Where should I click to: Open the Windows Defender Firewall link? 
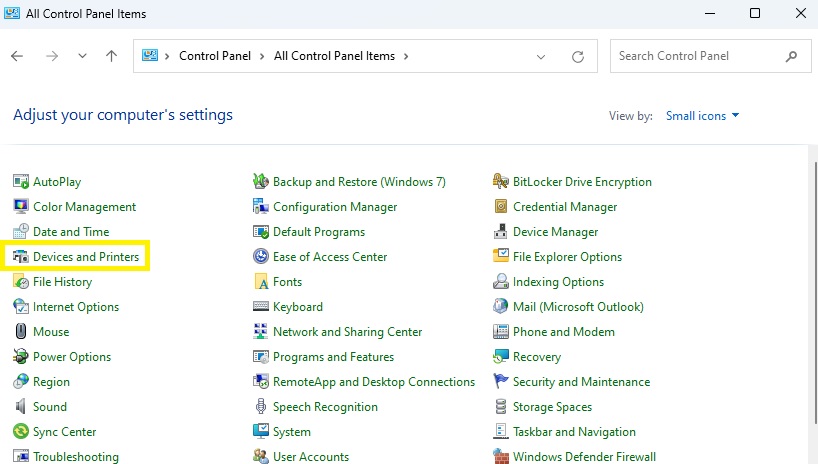click(x=584, y=457)
